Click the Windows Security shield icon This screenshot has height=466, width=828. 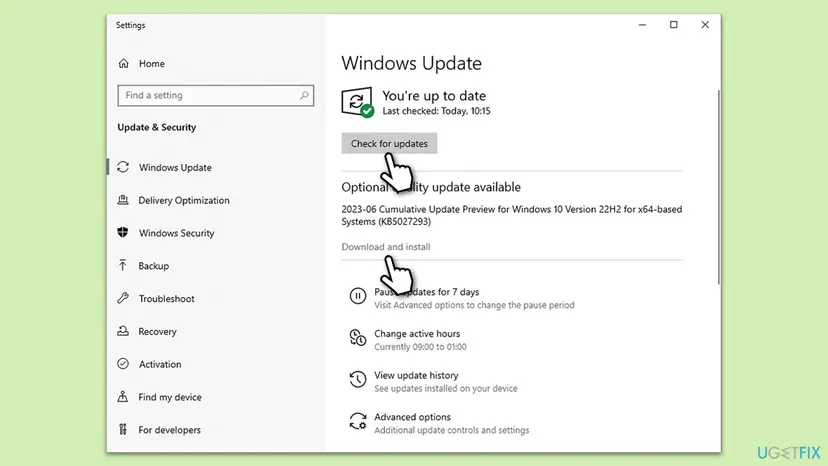point(123,232)
